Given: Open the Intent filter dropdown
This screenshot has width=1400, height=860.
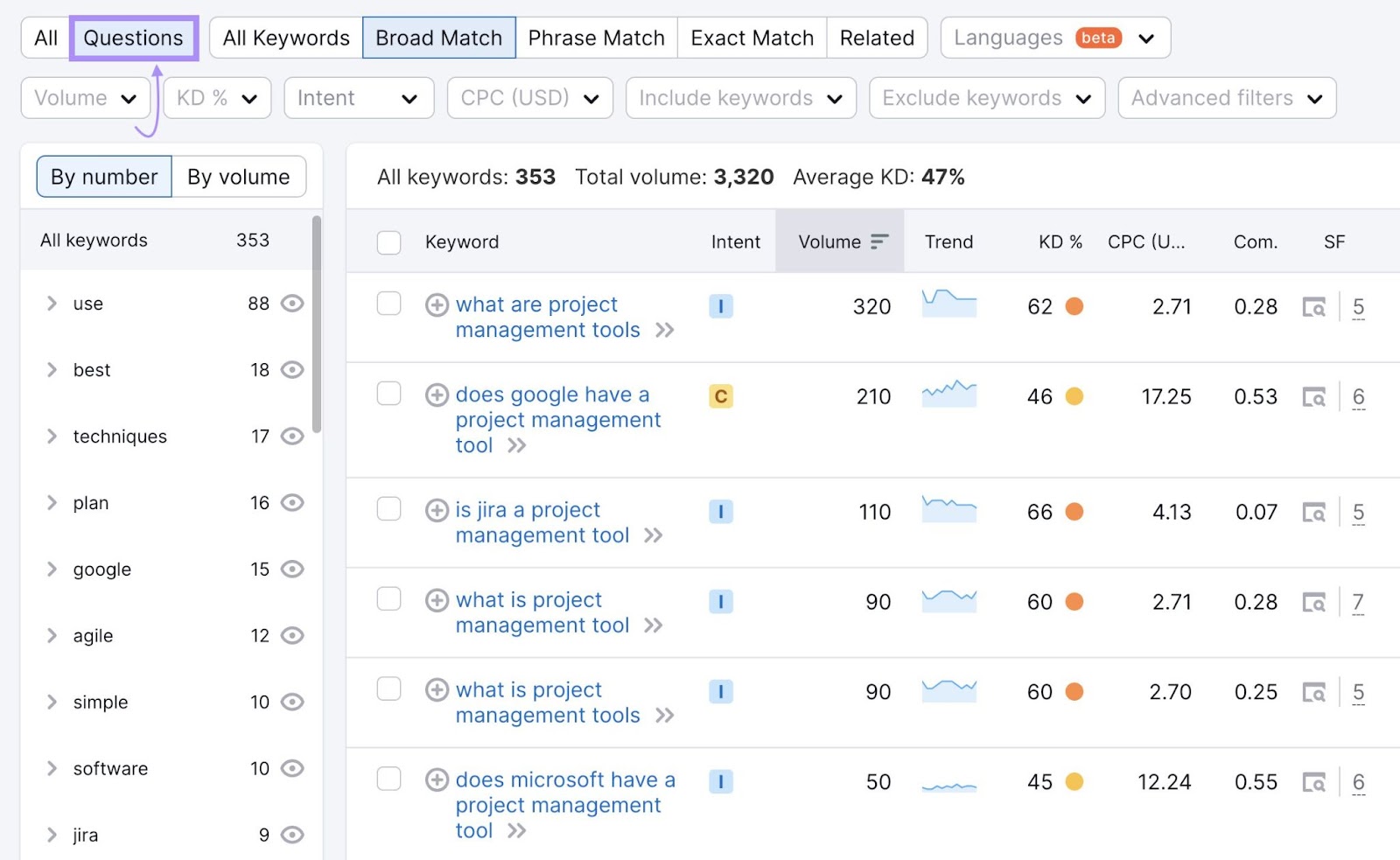Looking at the screenshot, I should coord(359,98).
